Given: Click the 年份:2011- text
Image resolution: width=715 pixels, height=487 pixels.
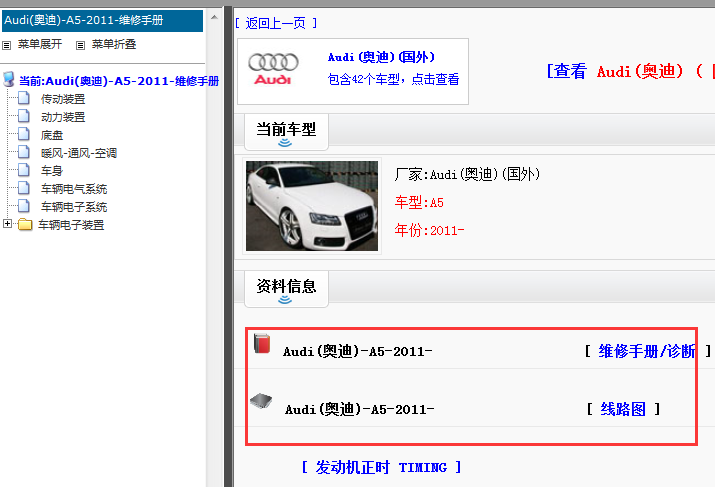Looking at the screenshot, I should [x=429, y=230].
